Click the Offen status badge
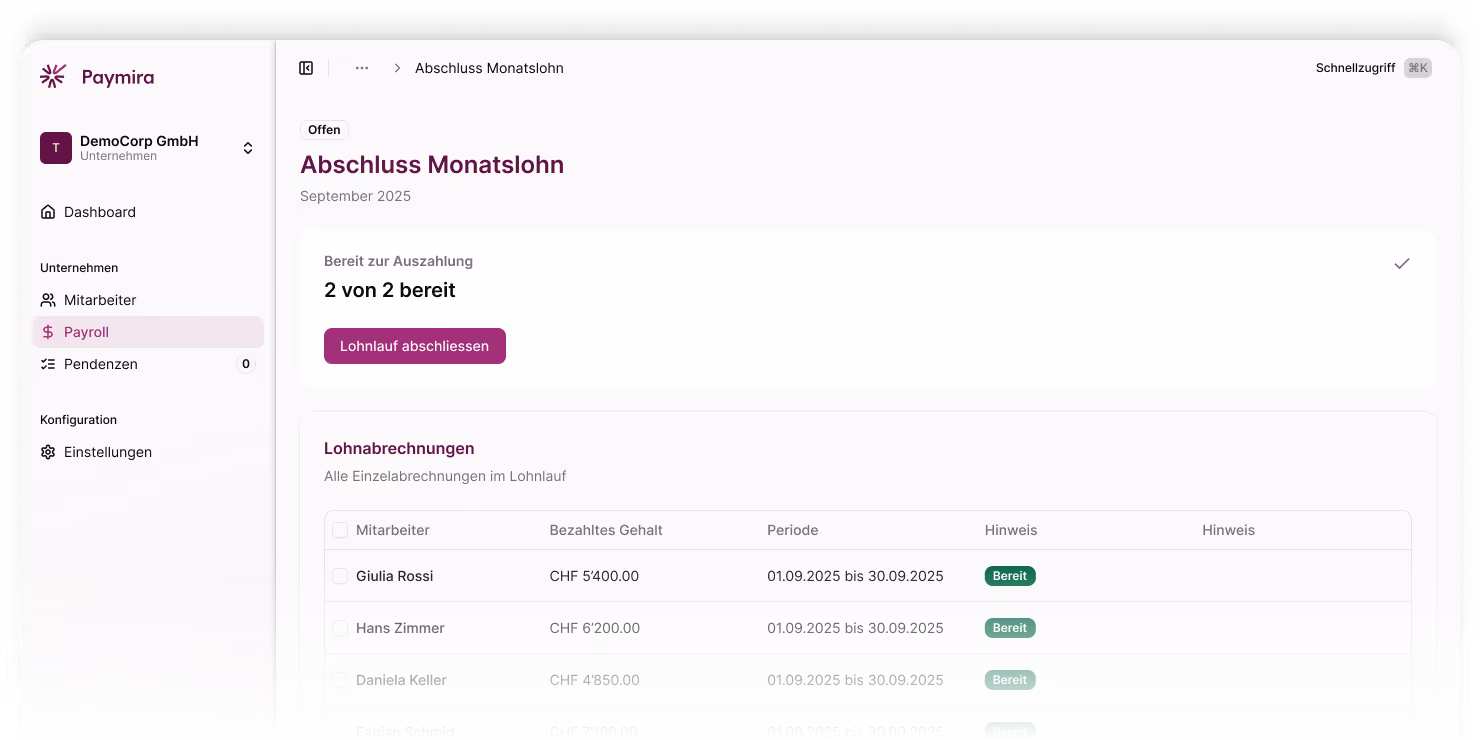The image size is (1480, 740). coord(324,130)
